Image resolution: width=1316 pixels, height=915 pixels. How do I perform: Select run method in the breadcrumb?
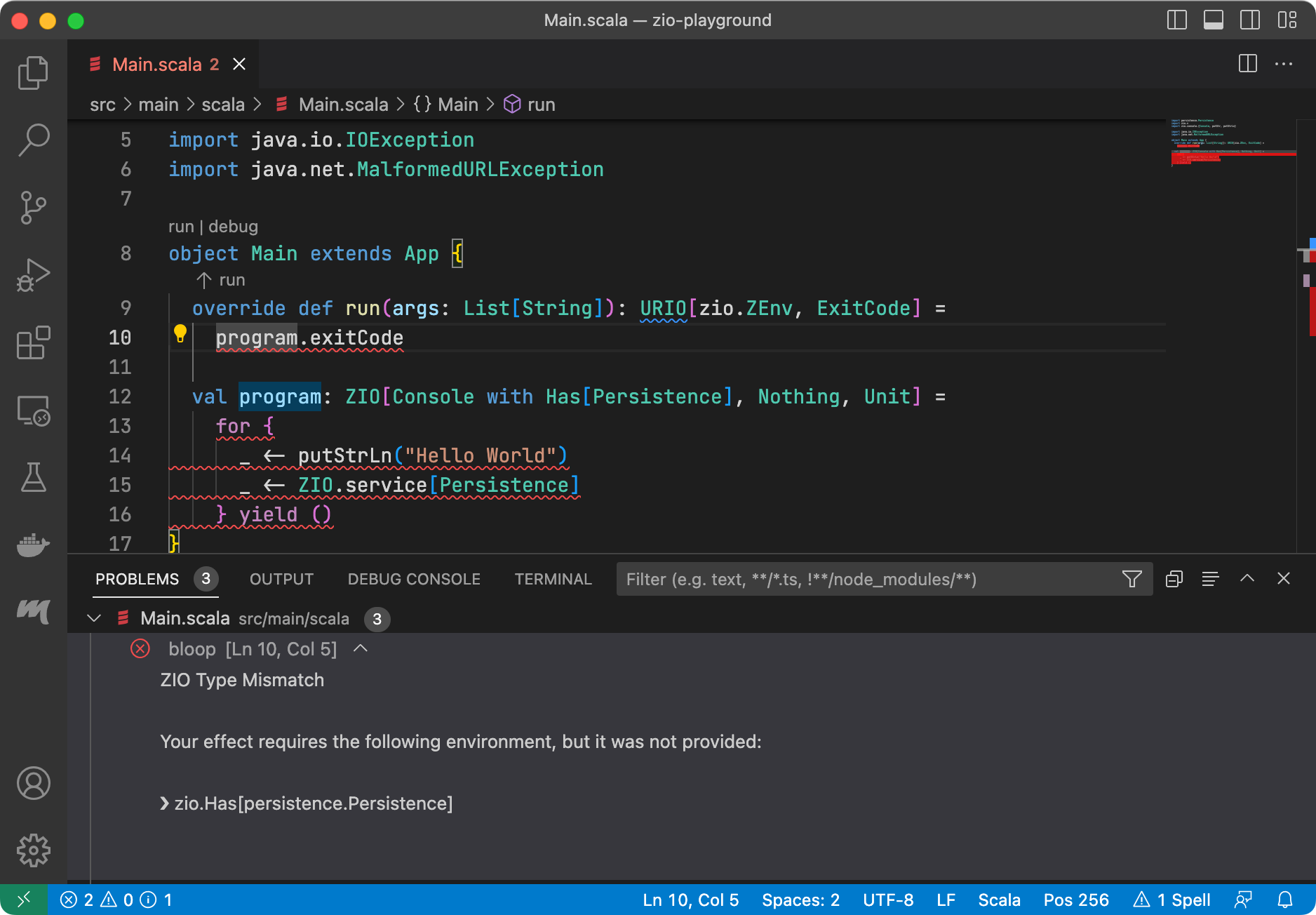coord(541,105)
